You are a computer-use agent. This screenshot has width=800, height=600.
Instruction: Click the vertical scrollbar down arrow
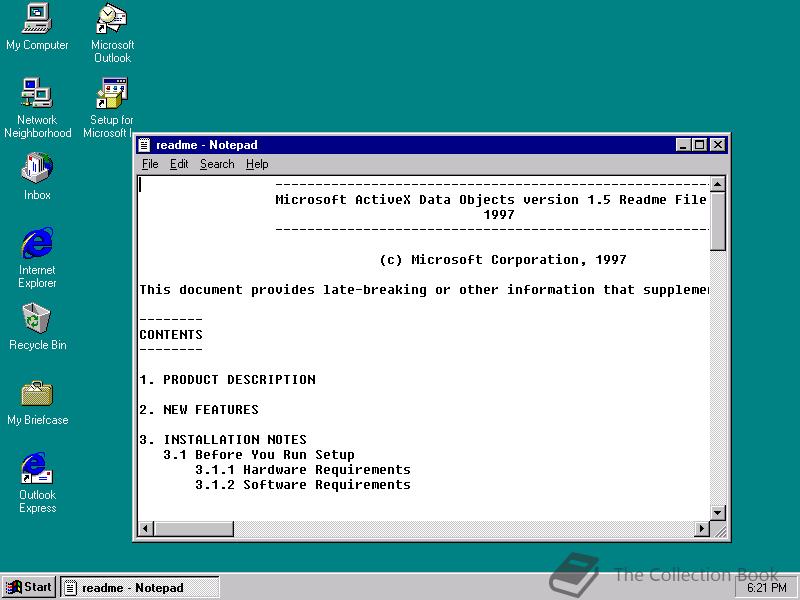tap(717, 512)
